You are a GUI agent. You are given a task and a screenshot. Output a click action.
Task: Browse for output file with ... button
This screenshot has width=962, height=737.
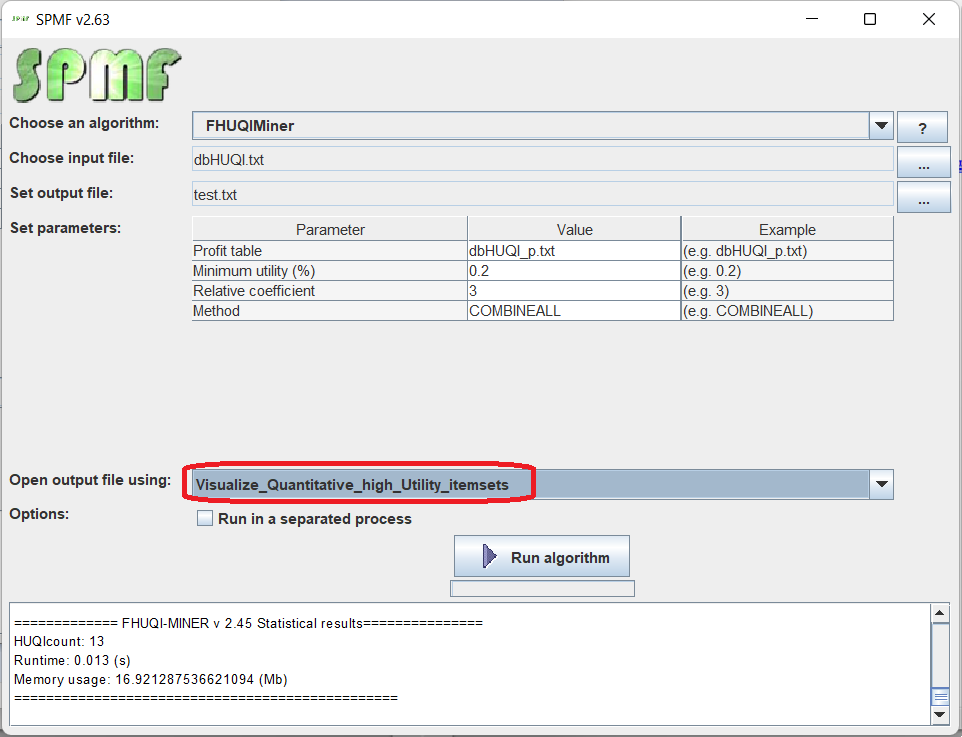click(x=921, y=197)
